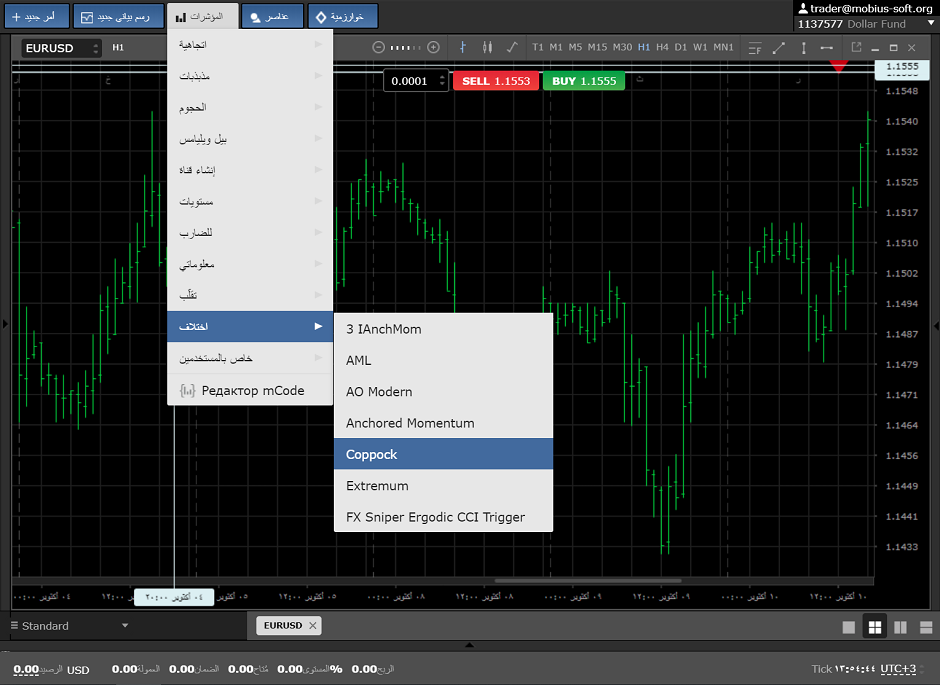The width and height of the screenshot is (940, 685).
Task: Detach chart into separate window
Action: point(856,47)
